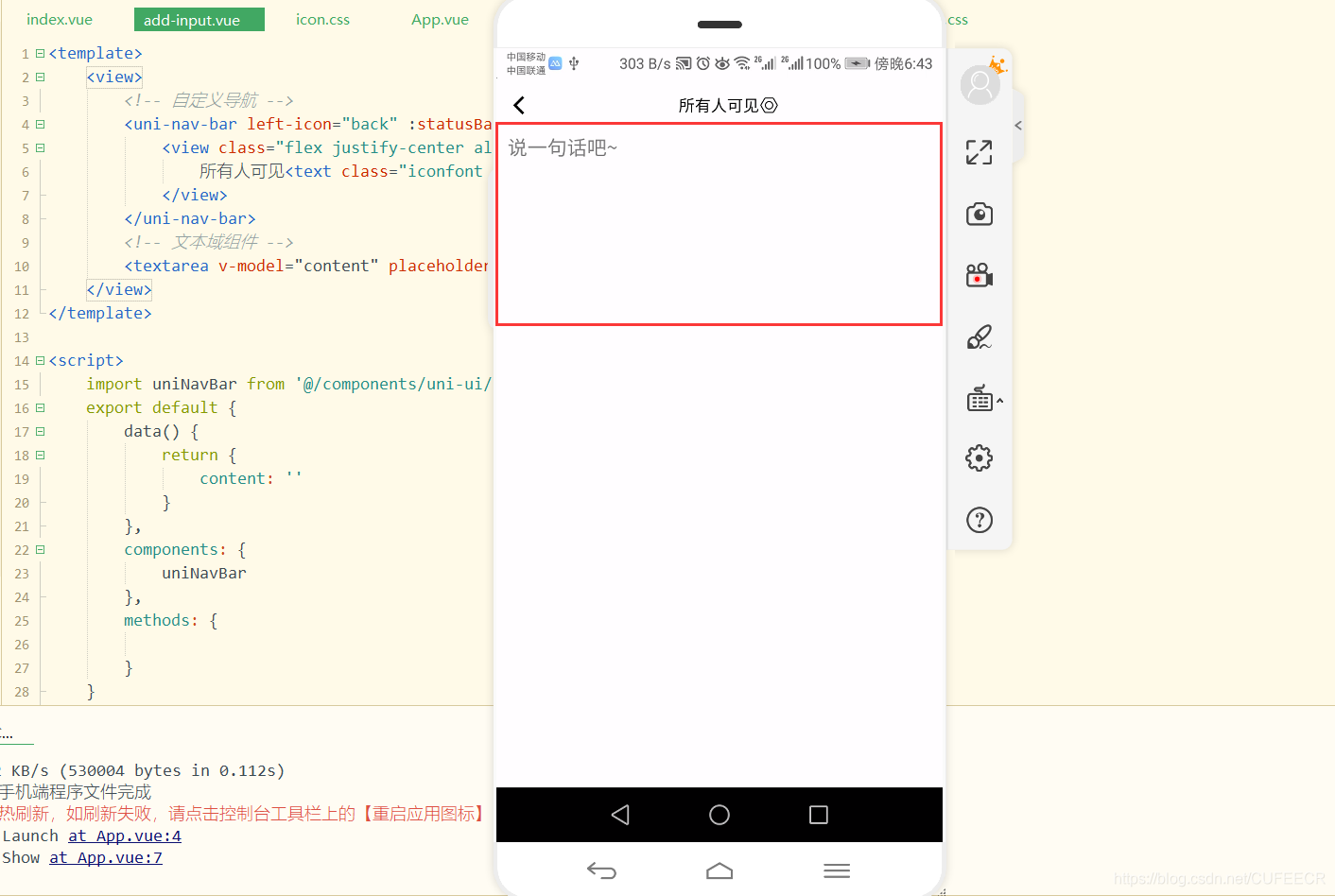1335x896 pixels.
Task: Tap the round icon beside 所有人可见
Action: tap(770, 105)
